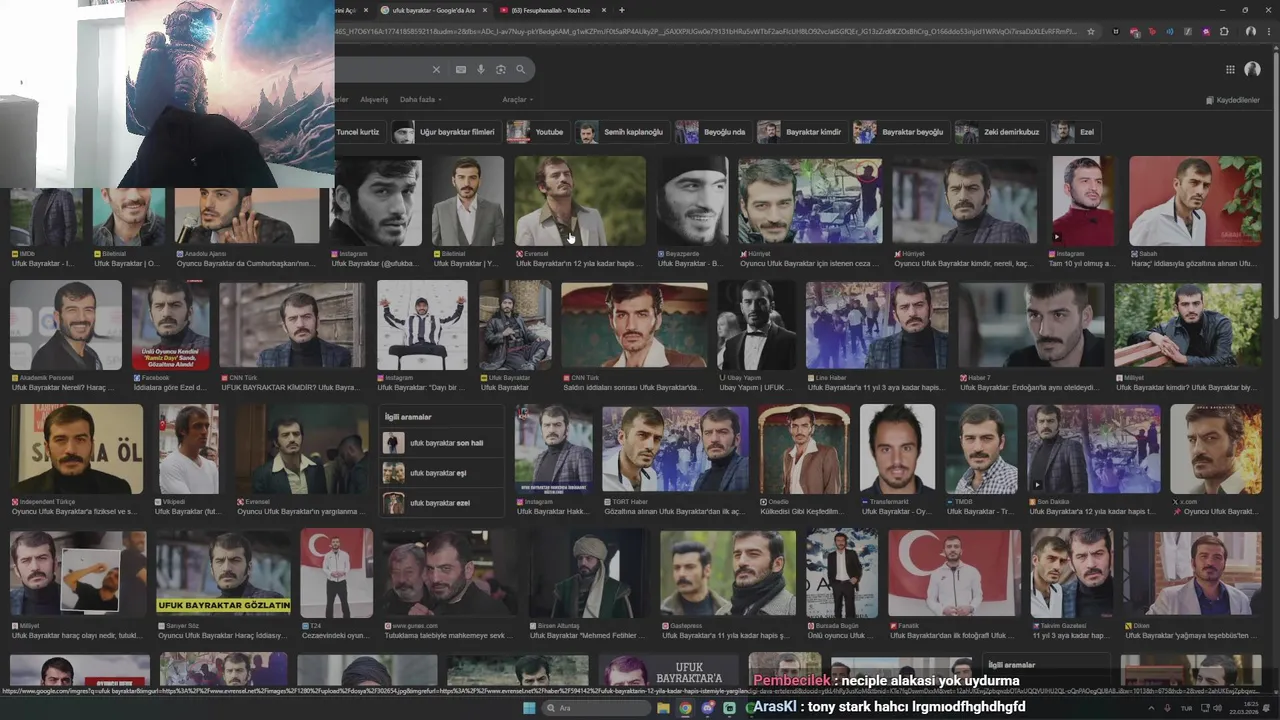Expand the Araçlar tools dropdown

click(518, 100)
